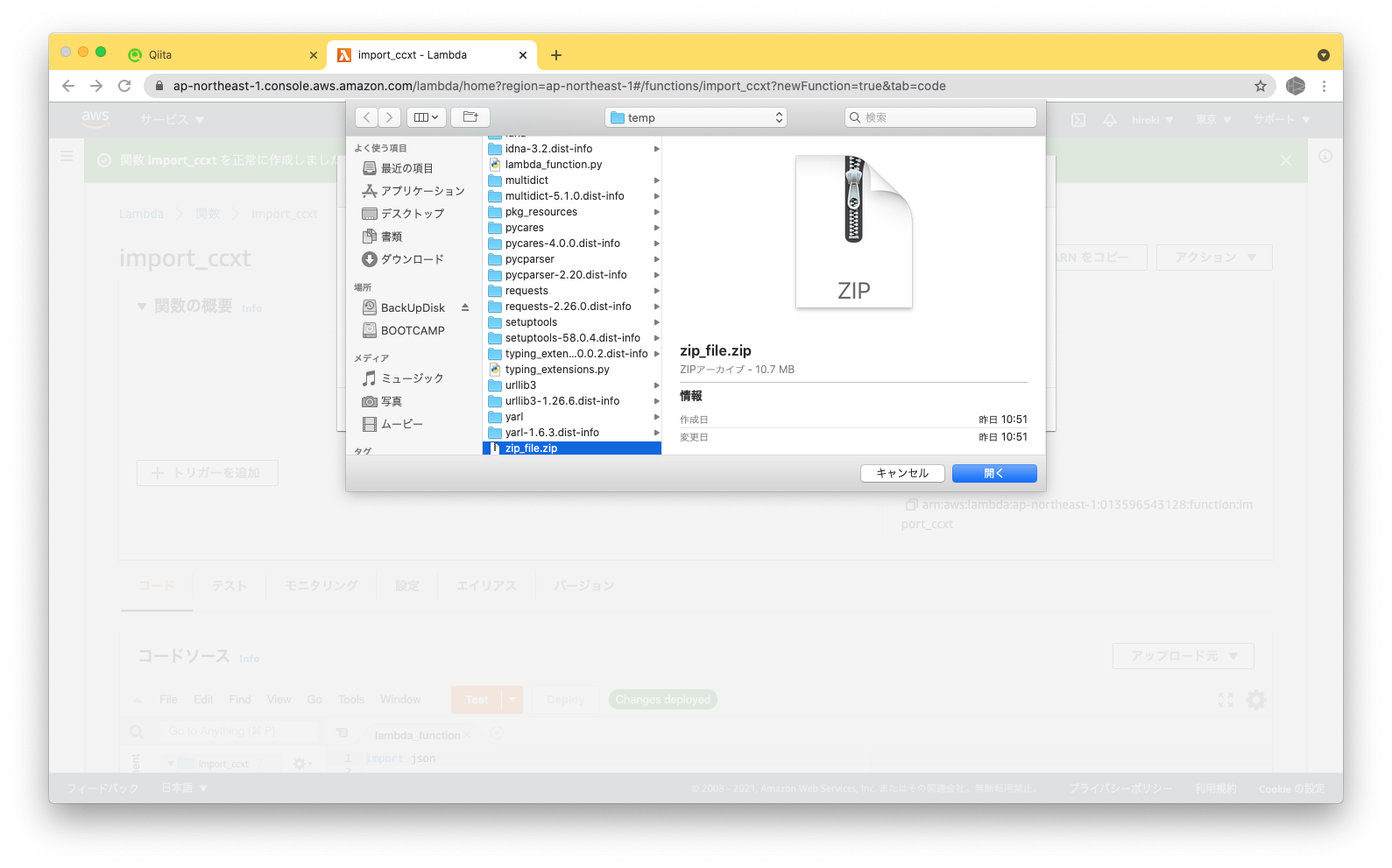The height and width of the screenshot is (868, 1392).
Task: Open ミュージック media in the sidebar
Action: point(404,378)
